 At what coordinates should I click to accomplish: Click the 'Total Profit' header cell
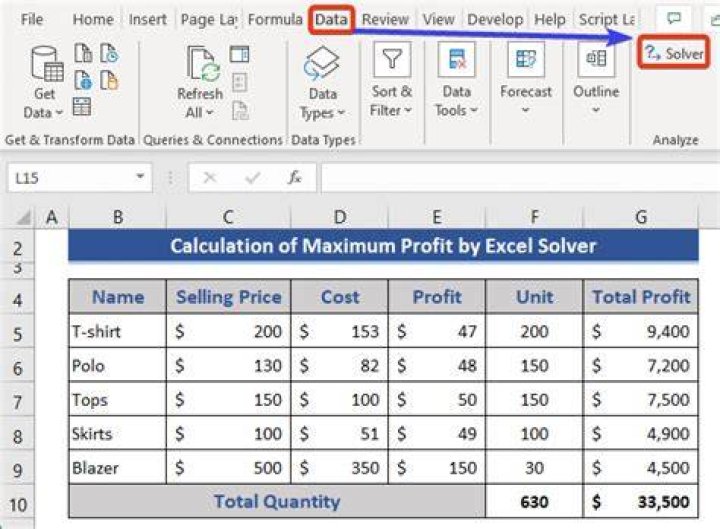pyautogui.click(x=641, y=297)
